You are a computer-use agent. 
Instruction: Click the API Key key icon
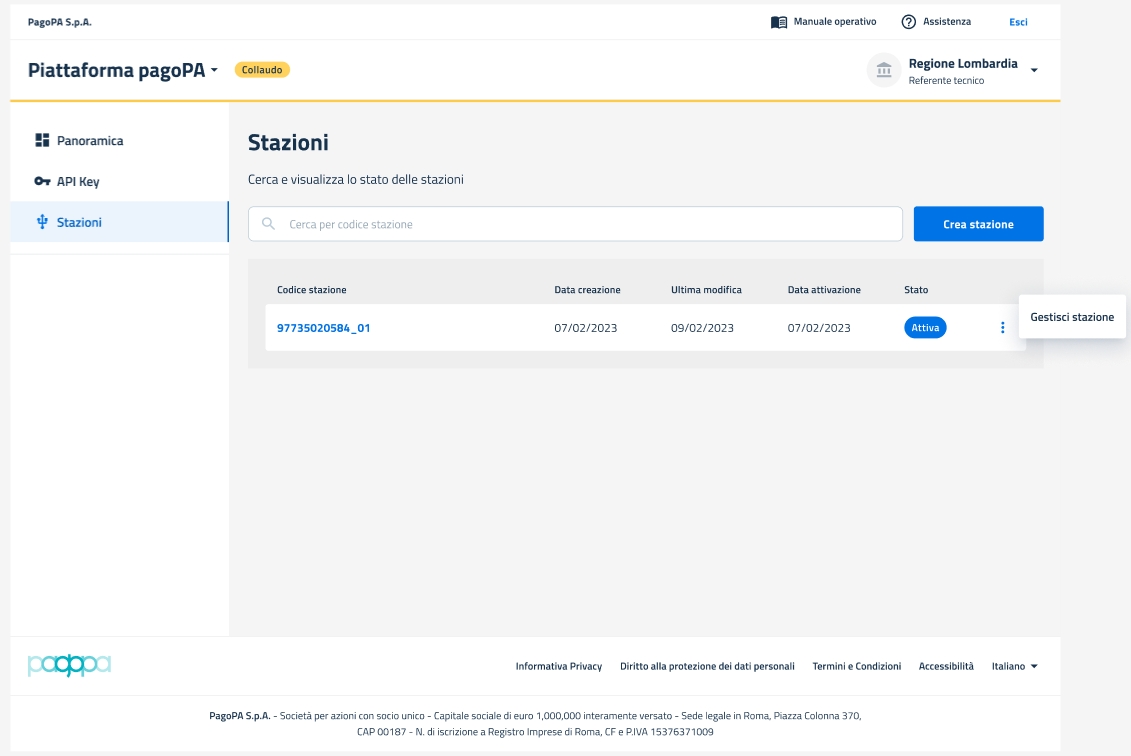(42, 182)
